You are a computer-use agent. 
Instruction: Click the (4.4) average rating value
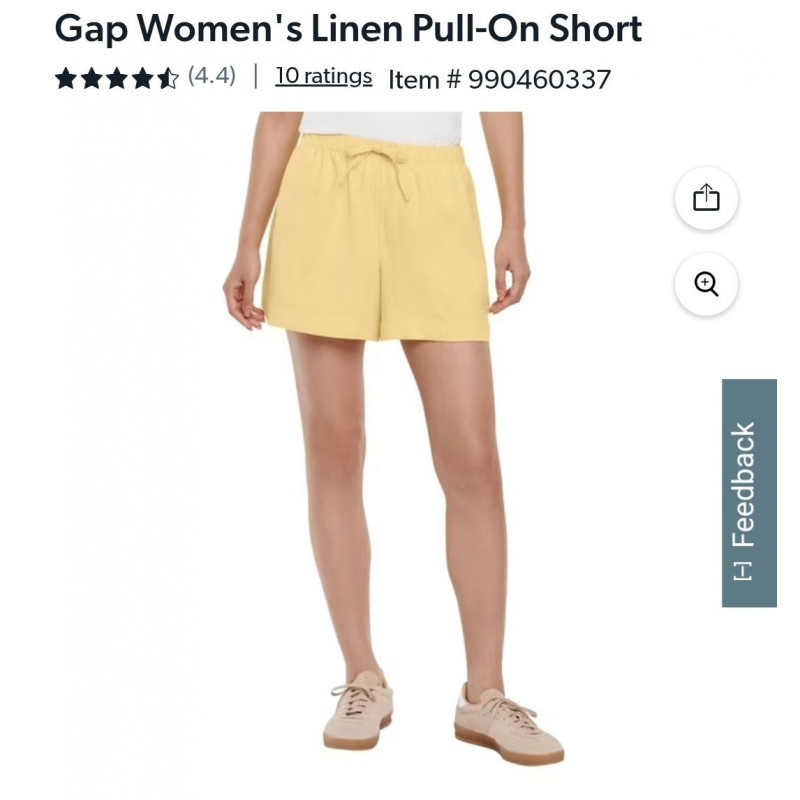click(212, 76)
